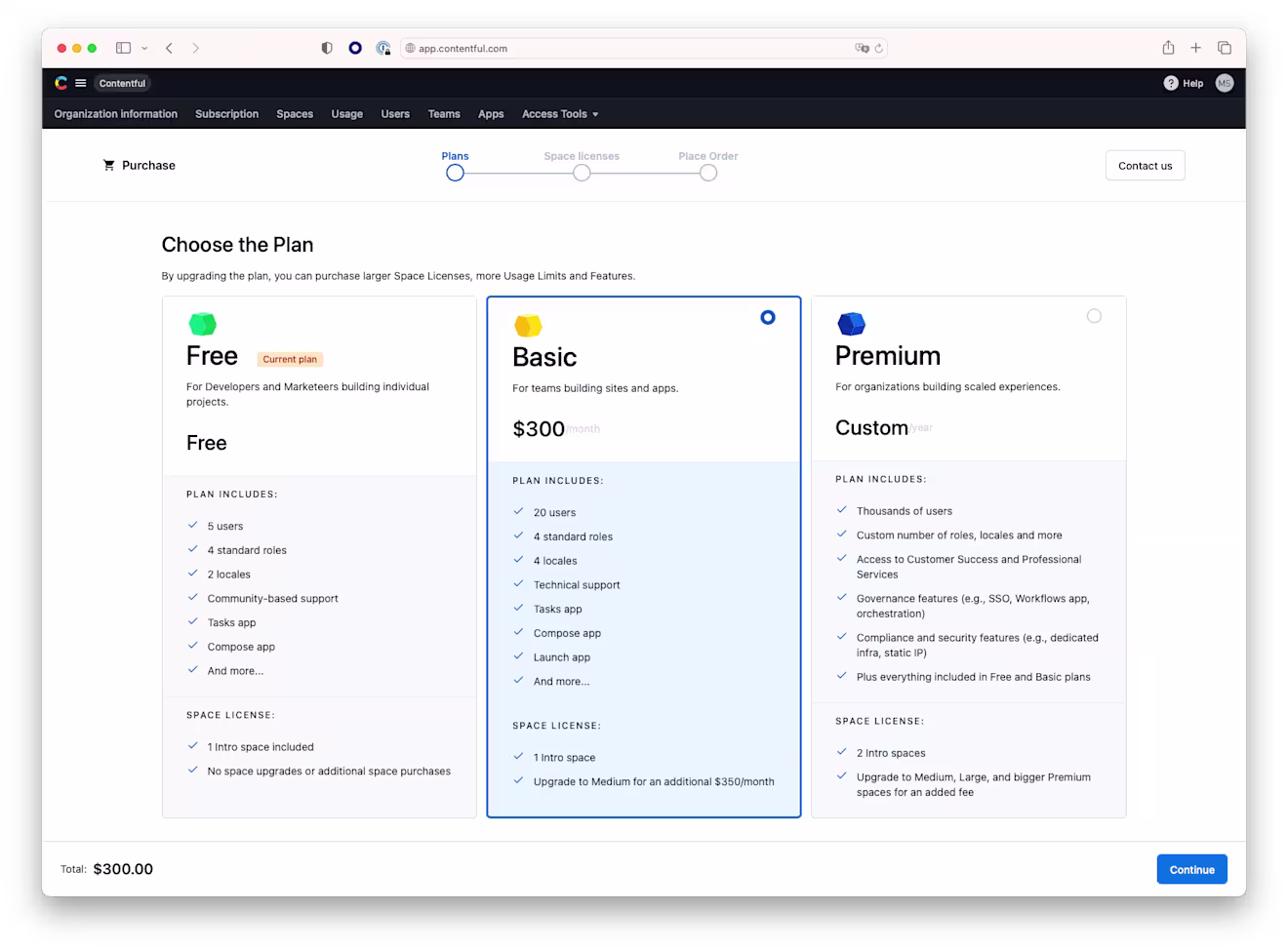
Task: Click 'No space upgrades or additional space purchases'
Action: pyautogui.click(x=329, y=772)
